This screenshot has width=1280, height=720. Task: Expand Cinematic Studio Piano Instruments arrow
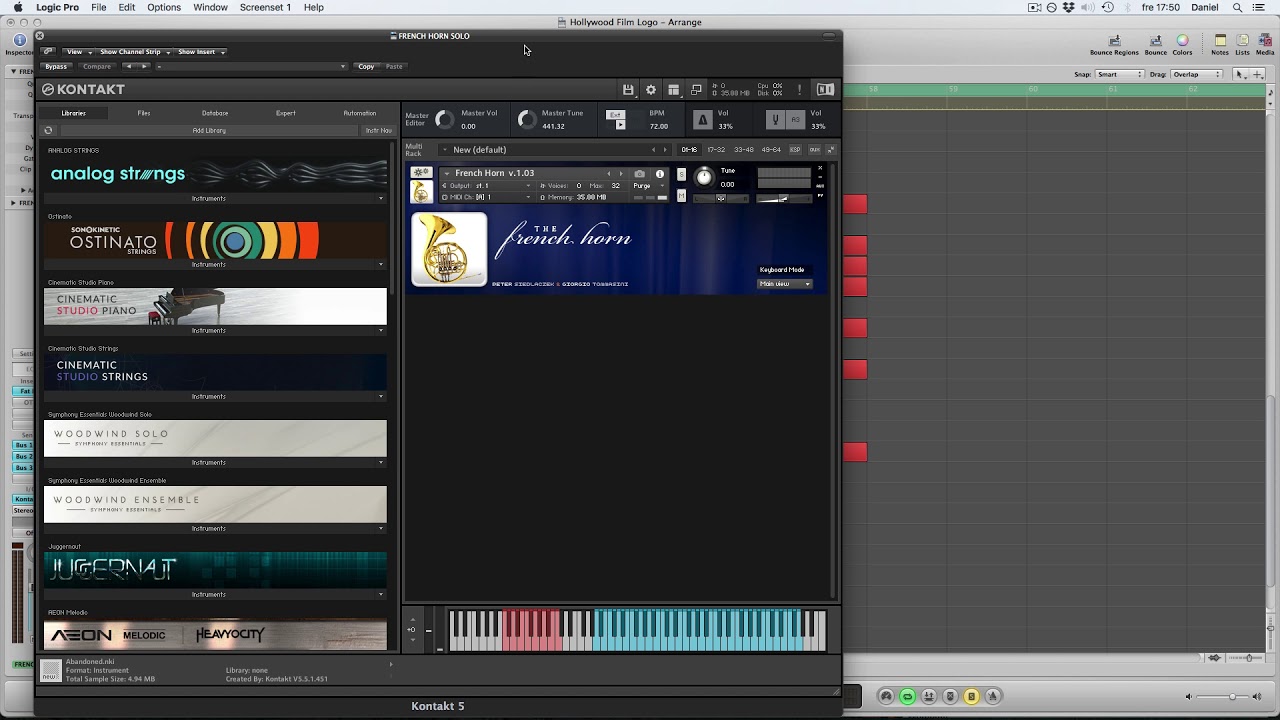pos(381,331)
